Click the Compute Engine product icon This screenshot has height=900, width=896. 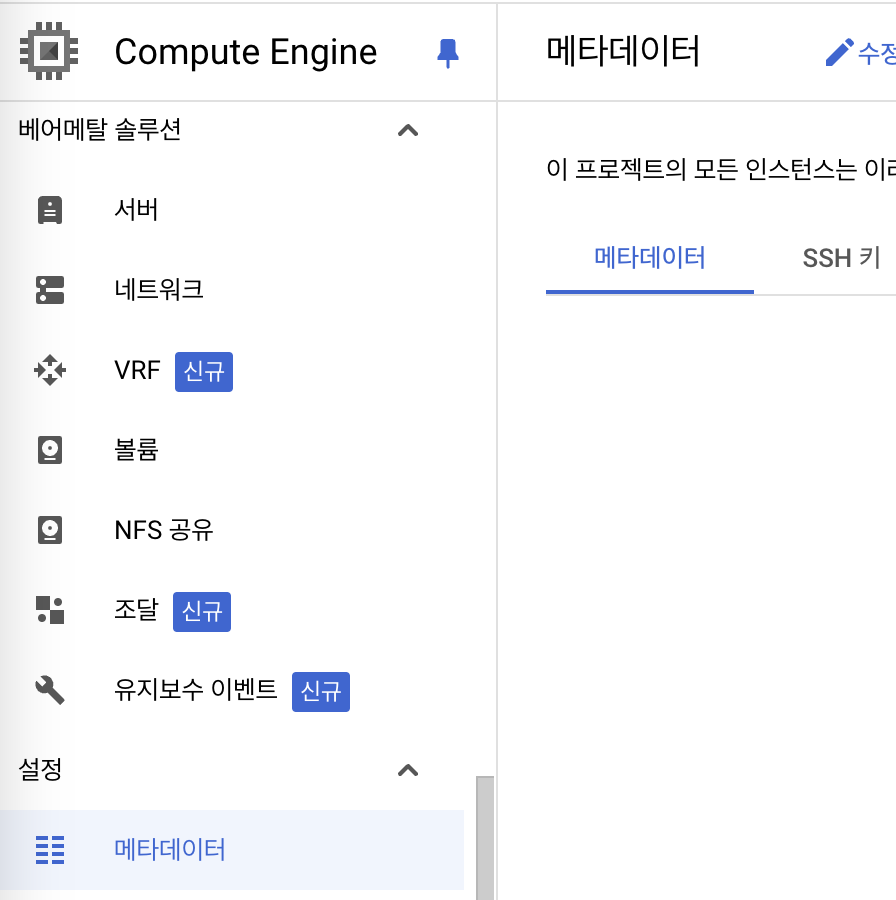pos(47,51)
